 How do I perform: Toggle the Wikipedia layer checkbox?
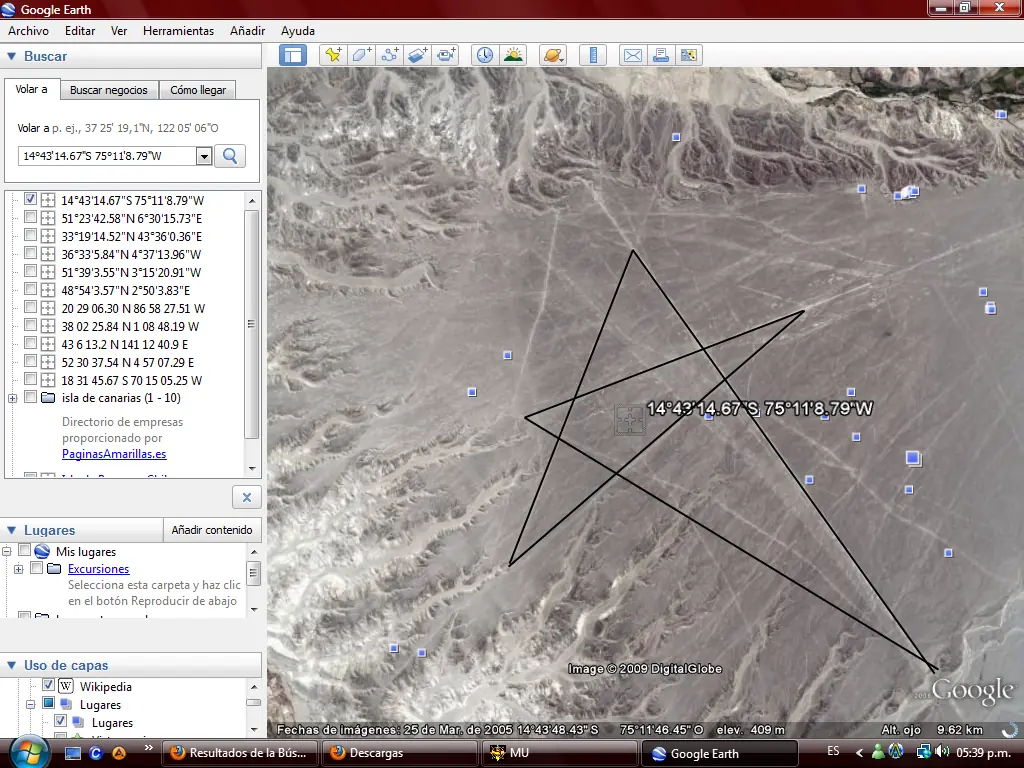[48, 685]
